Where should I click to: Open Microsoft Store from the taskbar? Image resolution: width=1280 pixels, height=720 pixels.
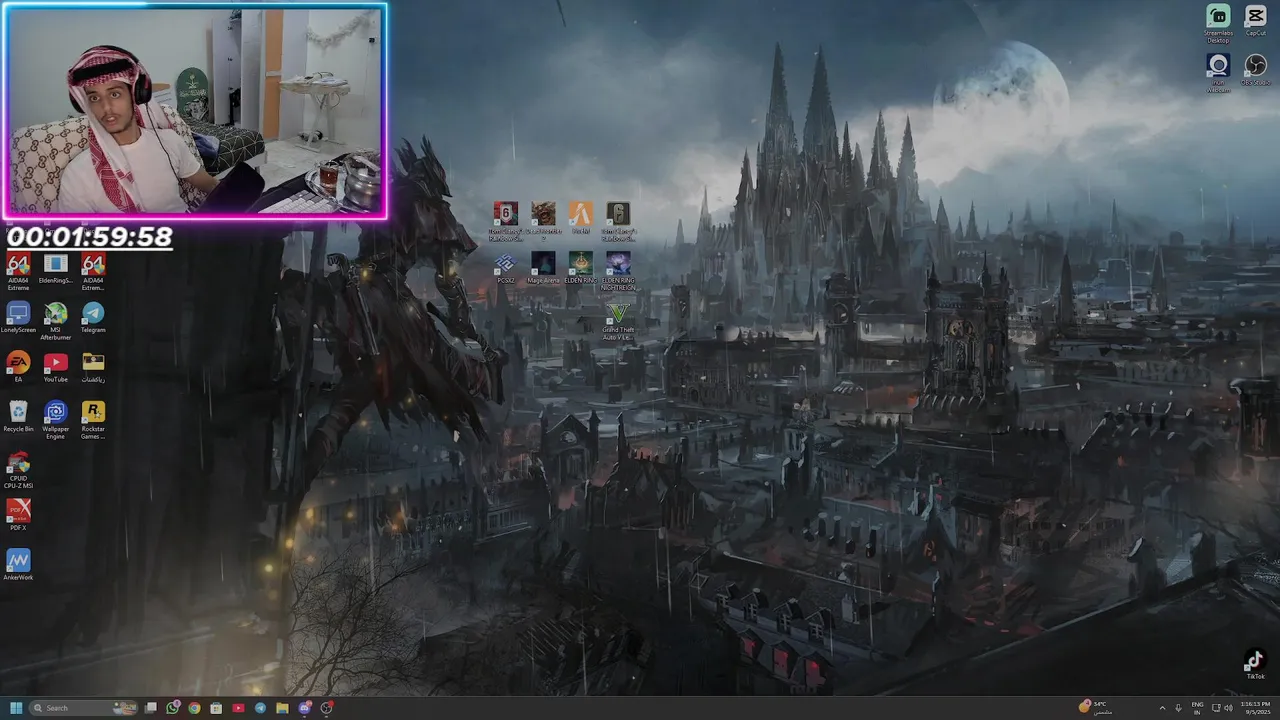pos(216,708)
